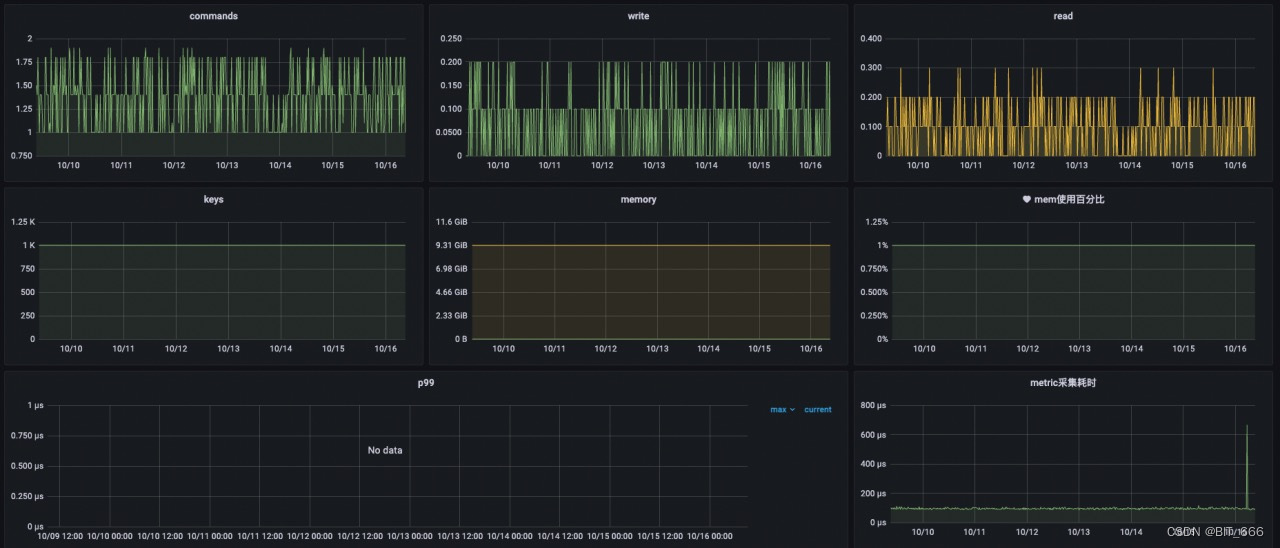The image size is (1280, 548).
Task: Click the chevron arrow beside max
Action: tap(793, 410)
